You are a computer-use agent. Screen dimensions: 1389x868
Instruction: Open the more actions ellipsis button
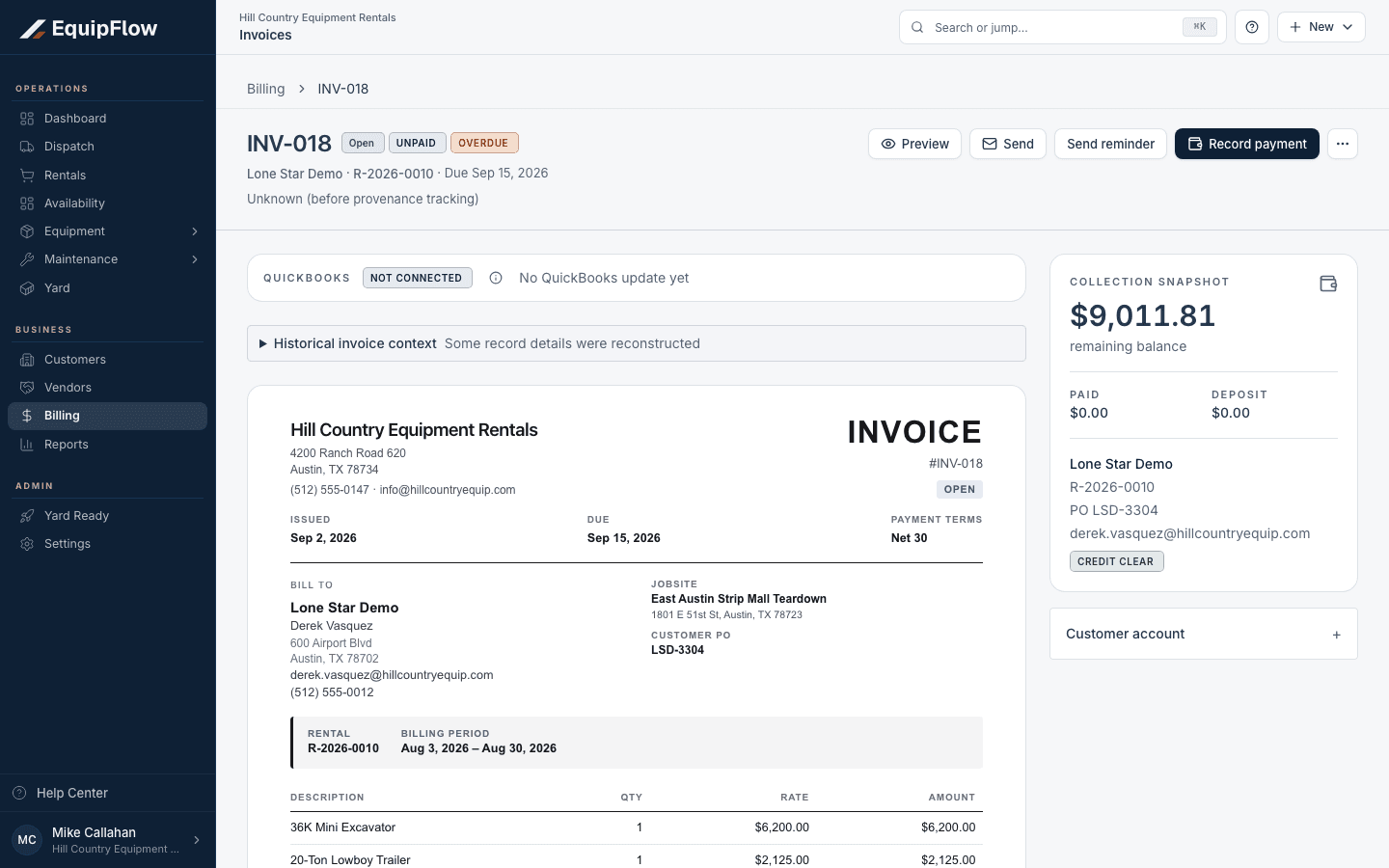[x=1343, y=144]
